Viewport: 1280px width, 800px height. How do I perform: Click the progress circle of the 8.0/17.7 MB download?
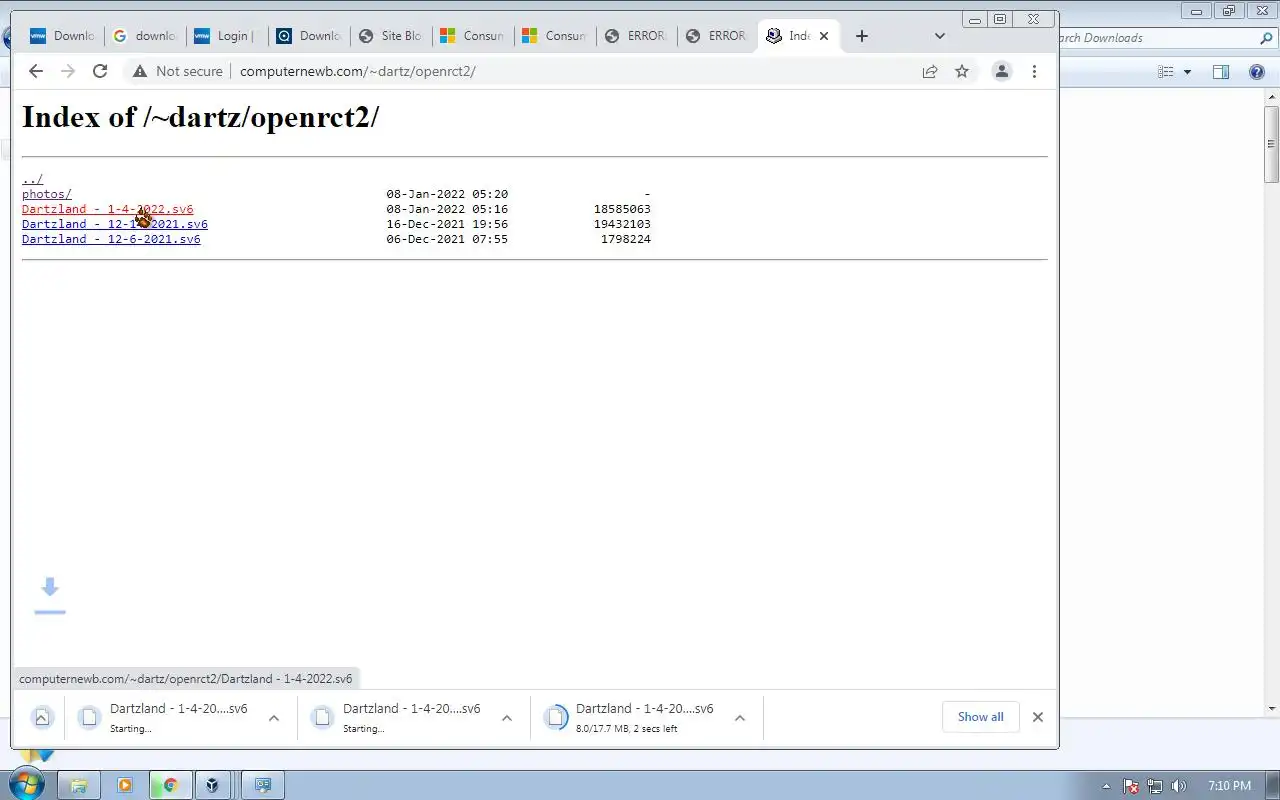click(556, 717)
